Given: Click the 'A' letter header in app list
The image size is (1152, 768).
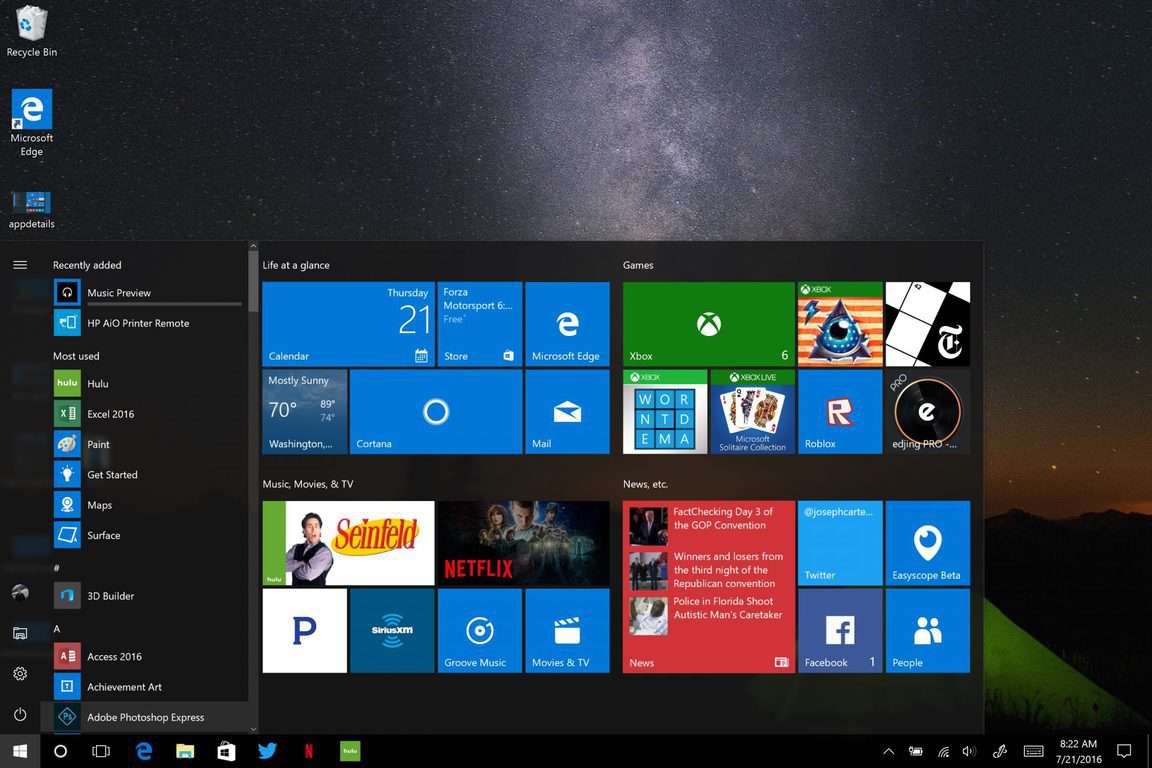Looking at the screenshot, I should coord(57,628).
